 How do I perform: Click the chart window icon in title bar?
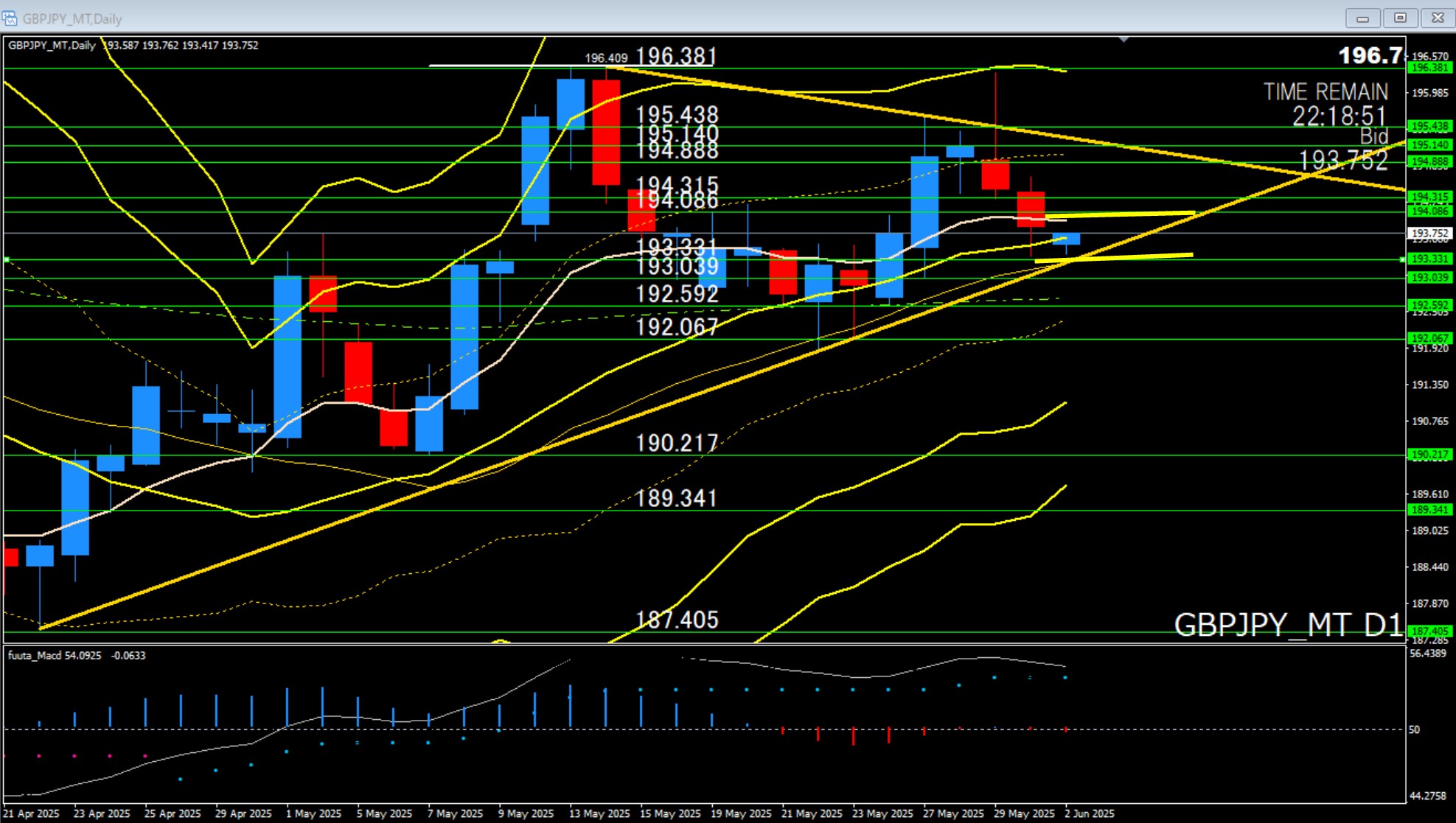coord(10,18)
